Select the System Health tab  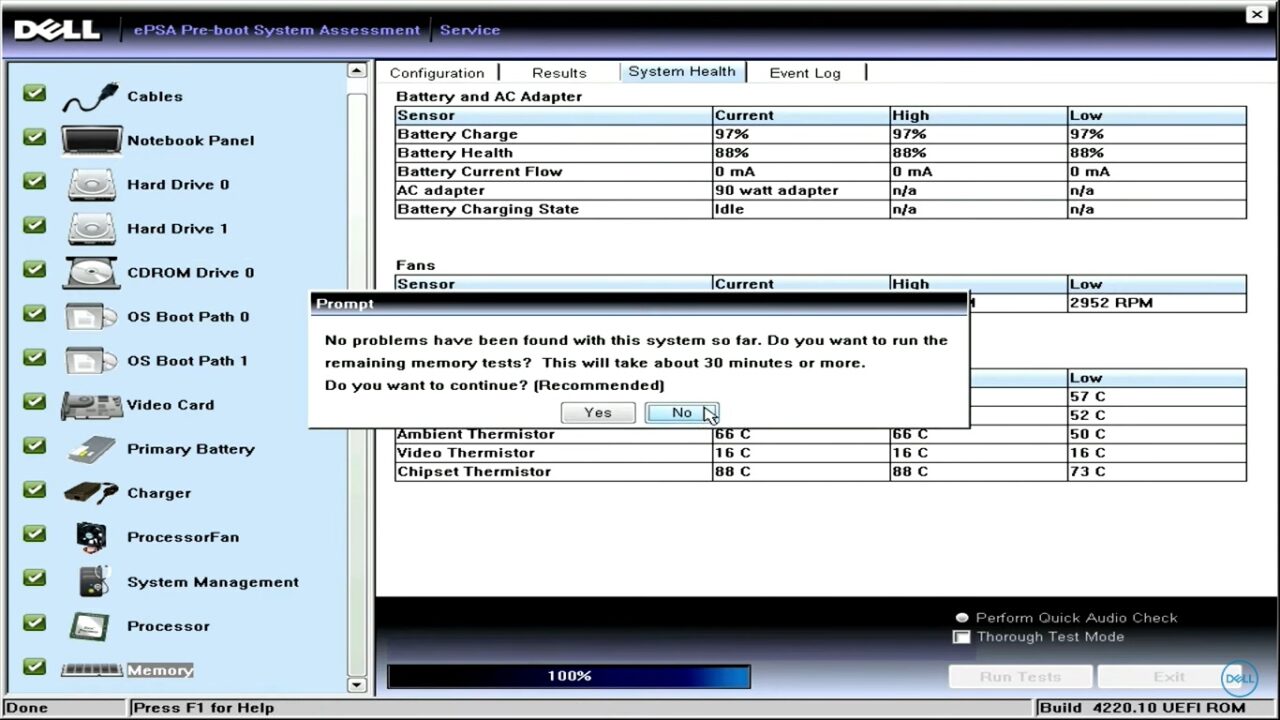coord(682,72)
